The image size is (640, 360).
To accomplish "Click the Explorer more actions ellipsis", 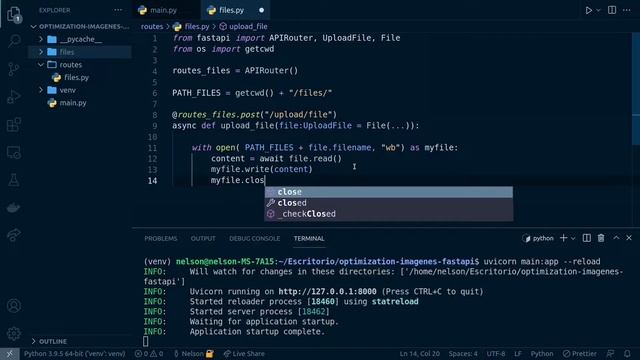I will [118, 10].
